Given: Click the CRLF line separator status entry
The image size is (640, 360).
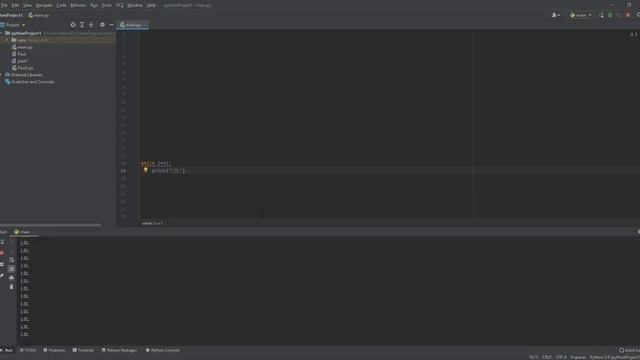Looking at the screenshot, I should [547, 357].
